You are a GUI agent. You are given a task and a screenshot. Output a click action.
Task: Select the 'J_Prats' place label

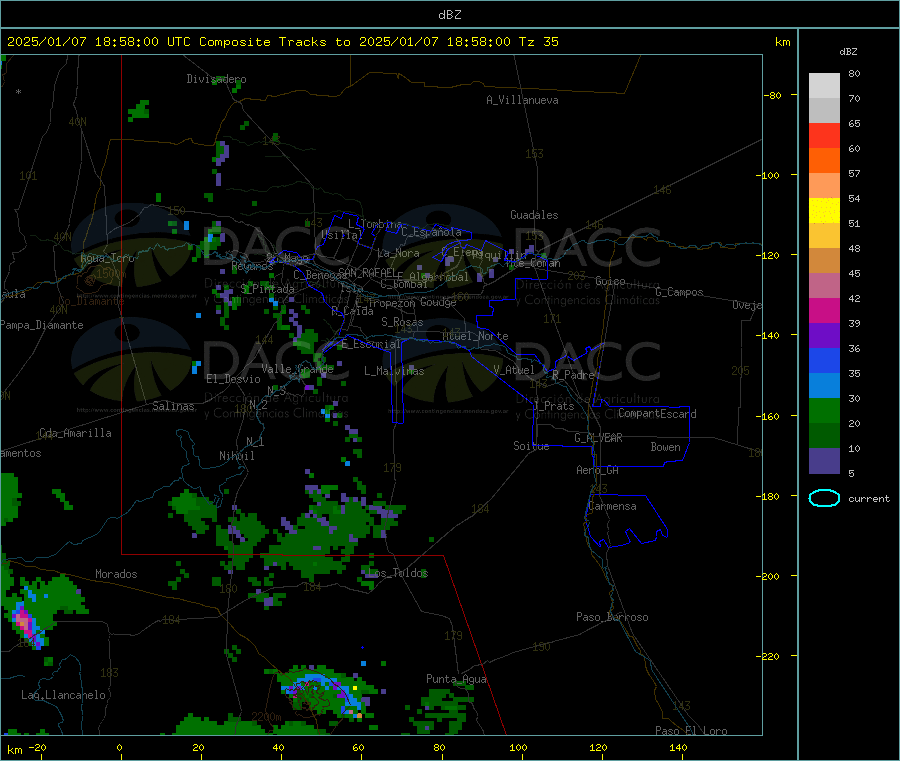coord(553,406)
